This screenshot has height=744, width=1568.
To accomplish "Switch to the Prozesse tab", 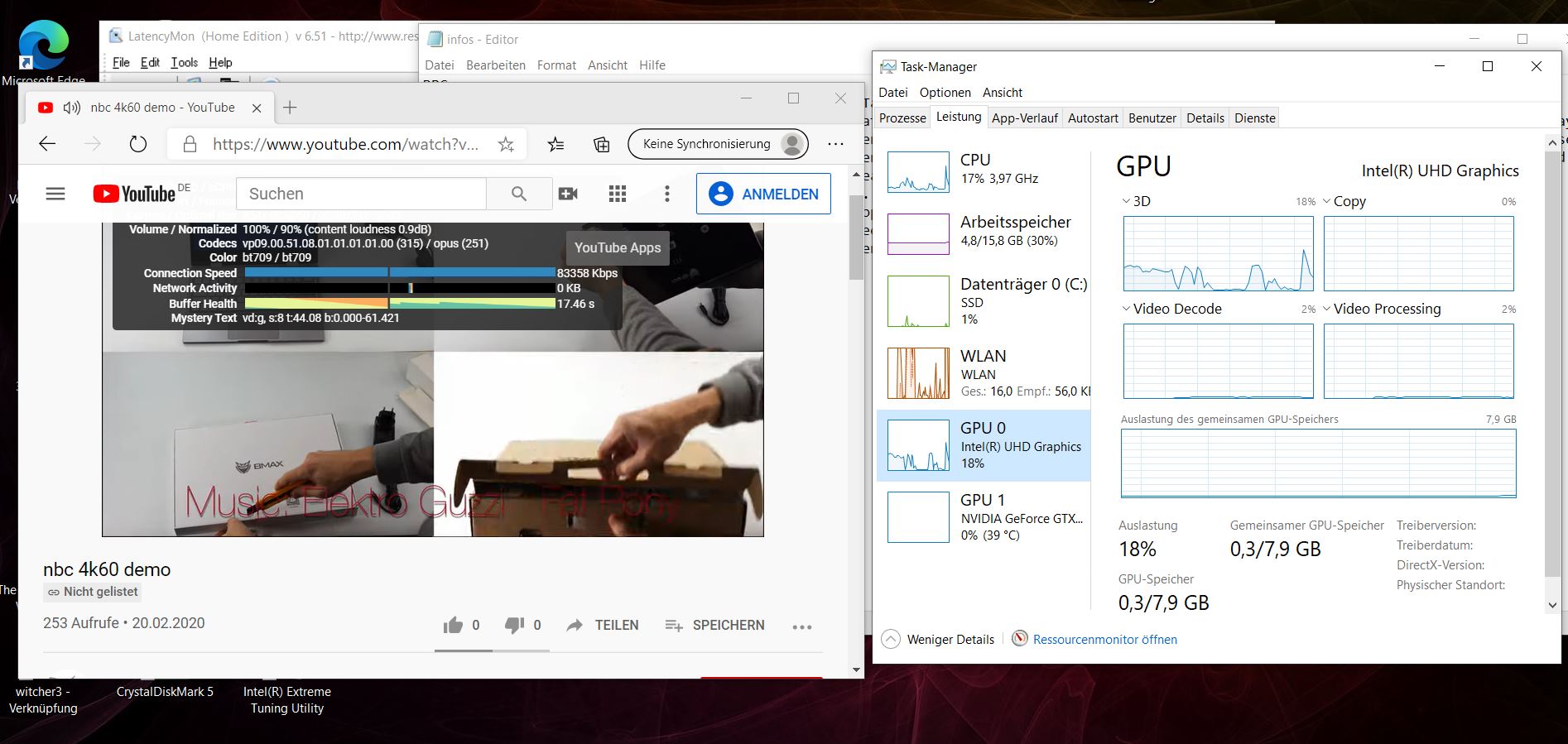I will coord(902,118).
